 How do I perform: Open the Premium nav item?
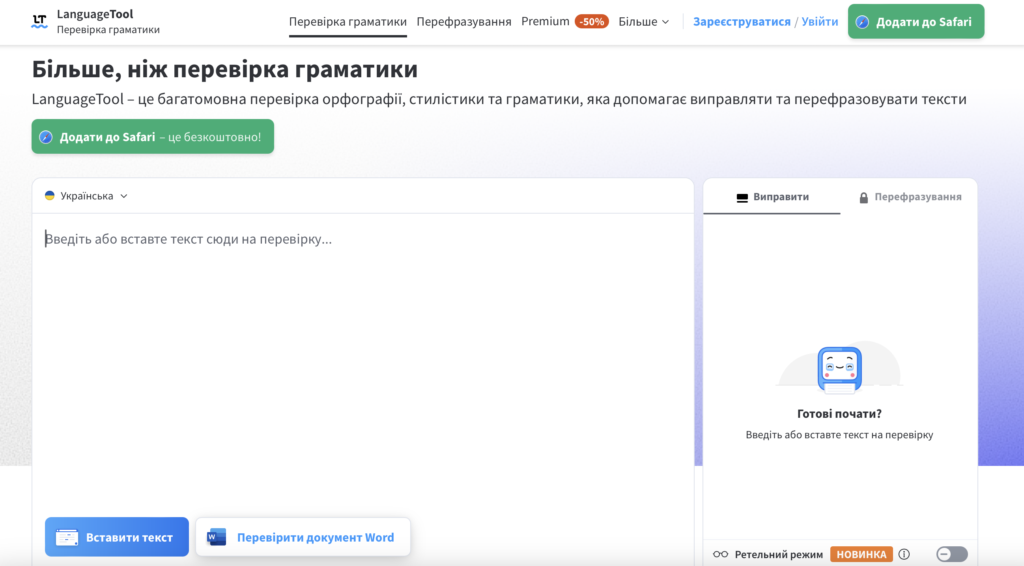click(x=545, y=22)
